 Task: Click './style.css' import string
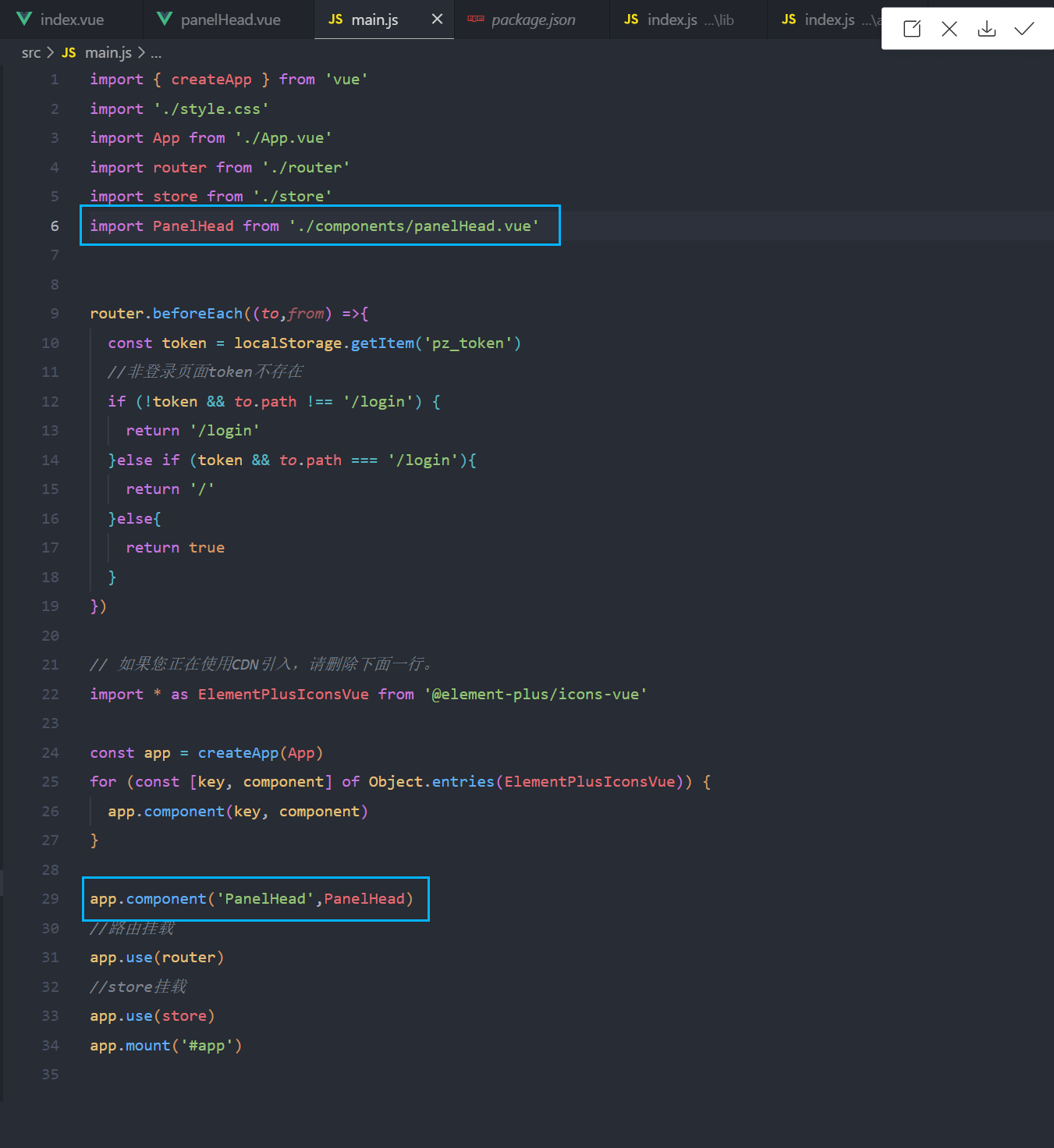point(211,108)
